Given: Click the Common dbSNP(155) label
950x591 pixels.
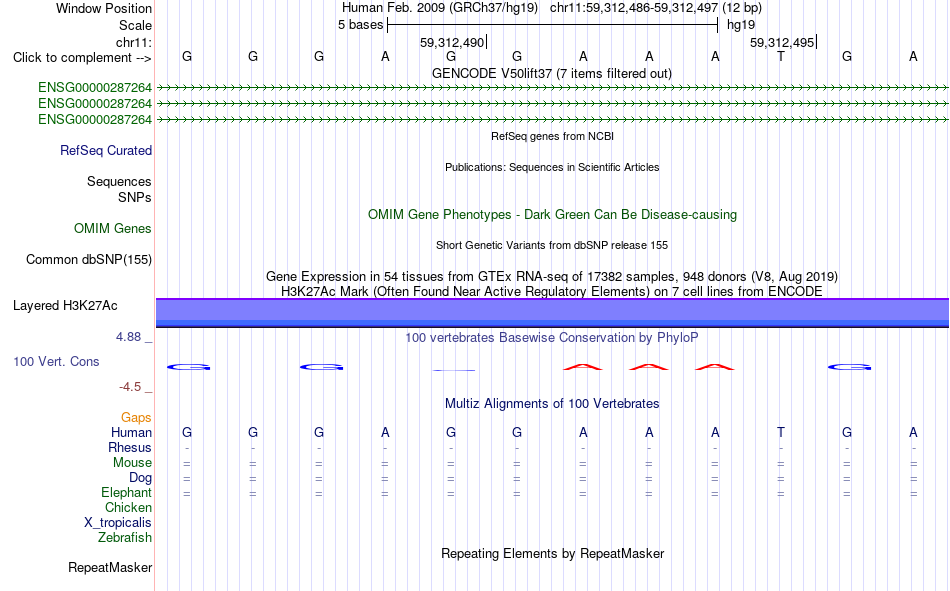Looking at the screenshot, I should (89, 259).
